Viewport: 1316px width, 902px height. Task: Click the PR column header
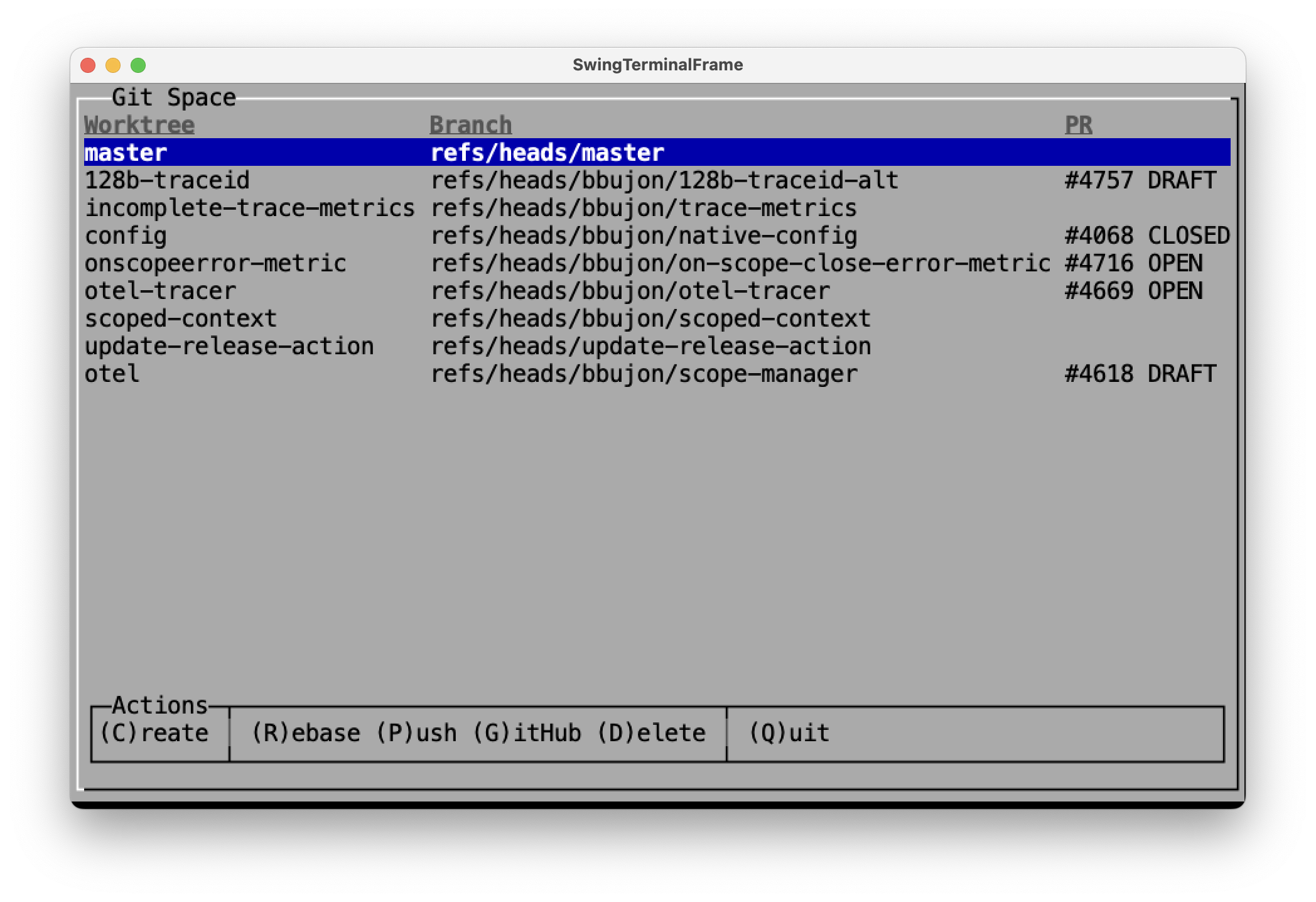point(1078,125)
